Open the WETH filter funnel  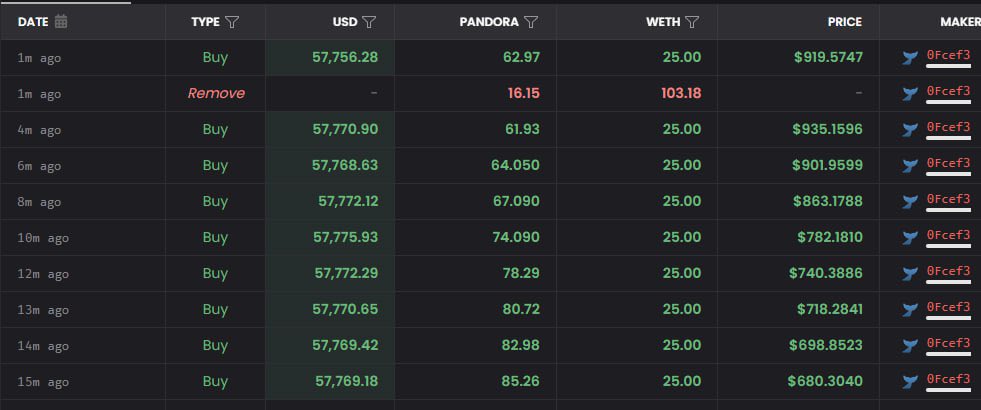[x=692, y=22]
